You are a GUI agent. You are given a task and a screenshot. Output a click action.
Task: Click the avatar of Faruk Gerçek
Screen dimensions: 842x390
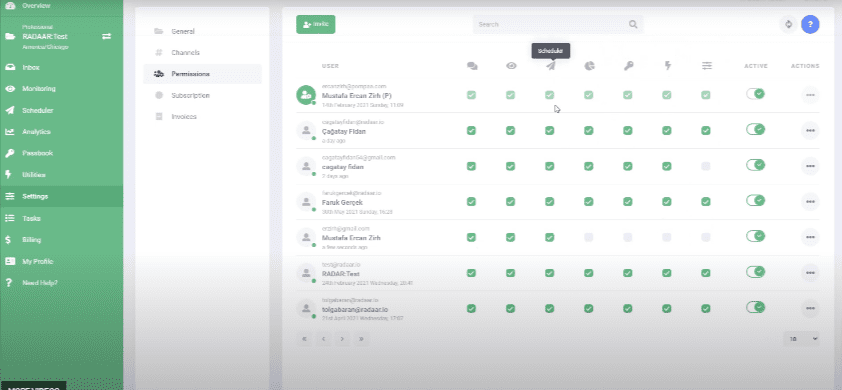coord(306,201)
